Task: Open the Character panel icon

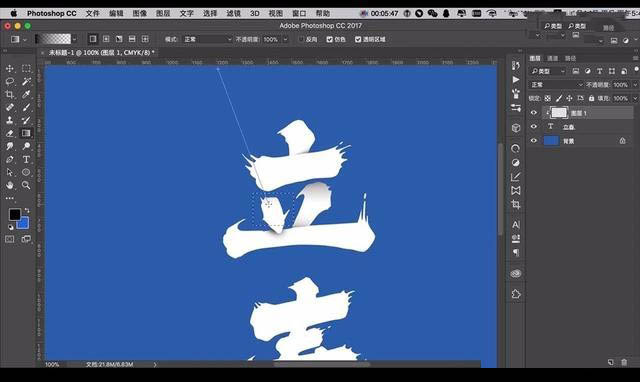Action: coord(516,224)
